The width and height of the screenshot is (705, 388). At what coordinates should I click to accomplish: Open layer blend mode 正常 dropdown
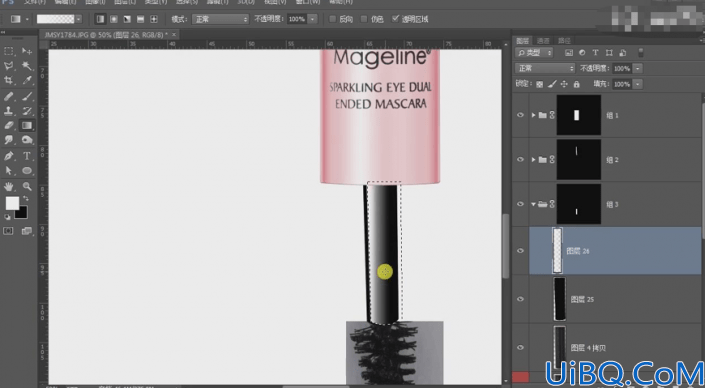(x=545, y=68)
